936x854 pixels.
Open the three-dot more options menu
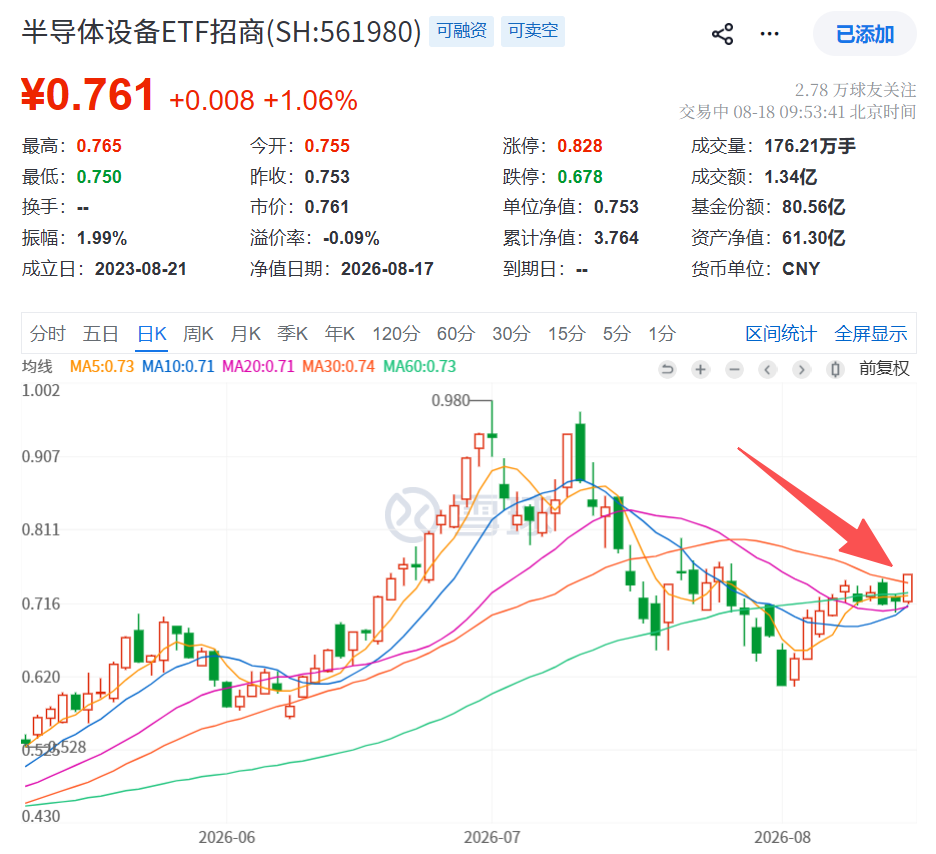click(769, 34)
